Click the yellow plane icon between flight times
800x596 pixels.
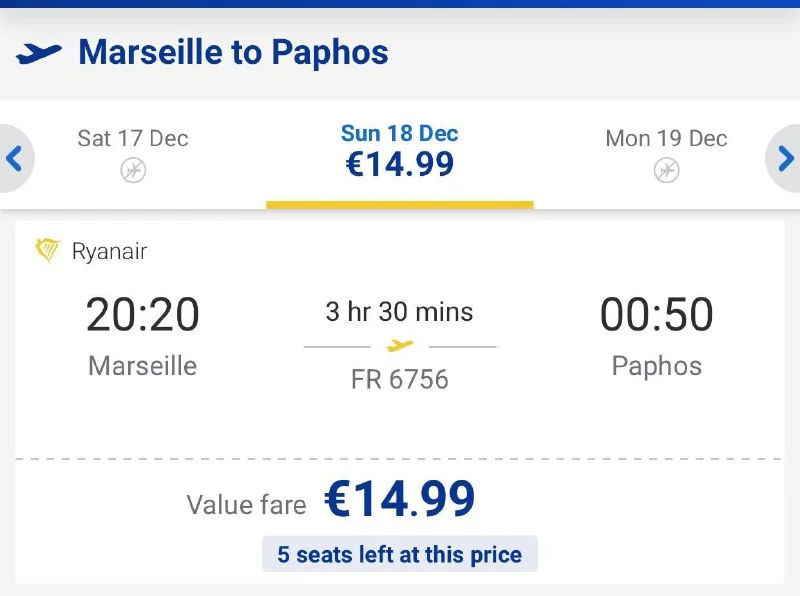[x=400, y=346]
